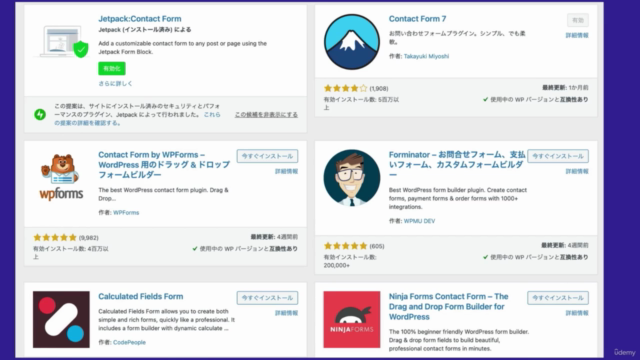
Task: Click the WPForms five-star rating
Action: point(55,238)
